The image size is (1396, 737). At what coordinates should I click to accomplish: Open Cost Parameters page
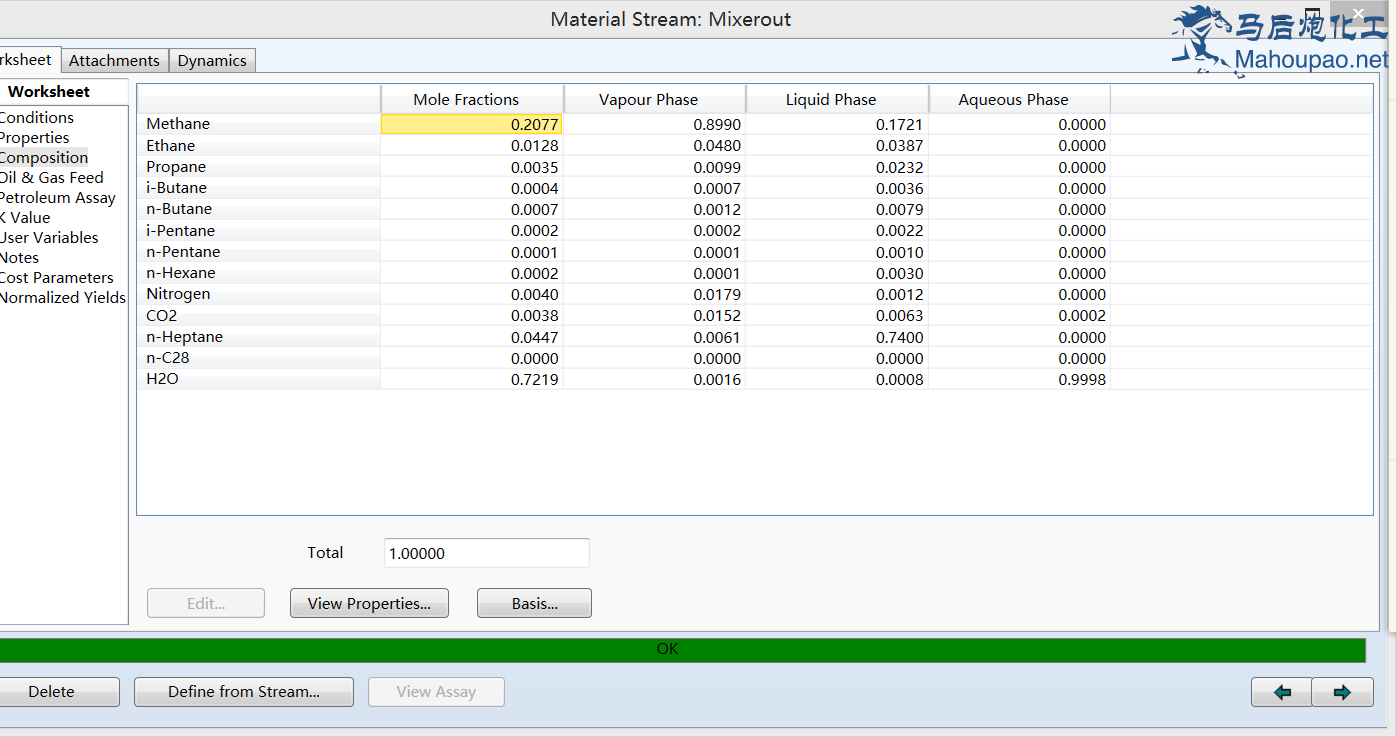tap(56, 278)
